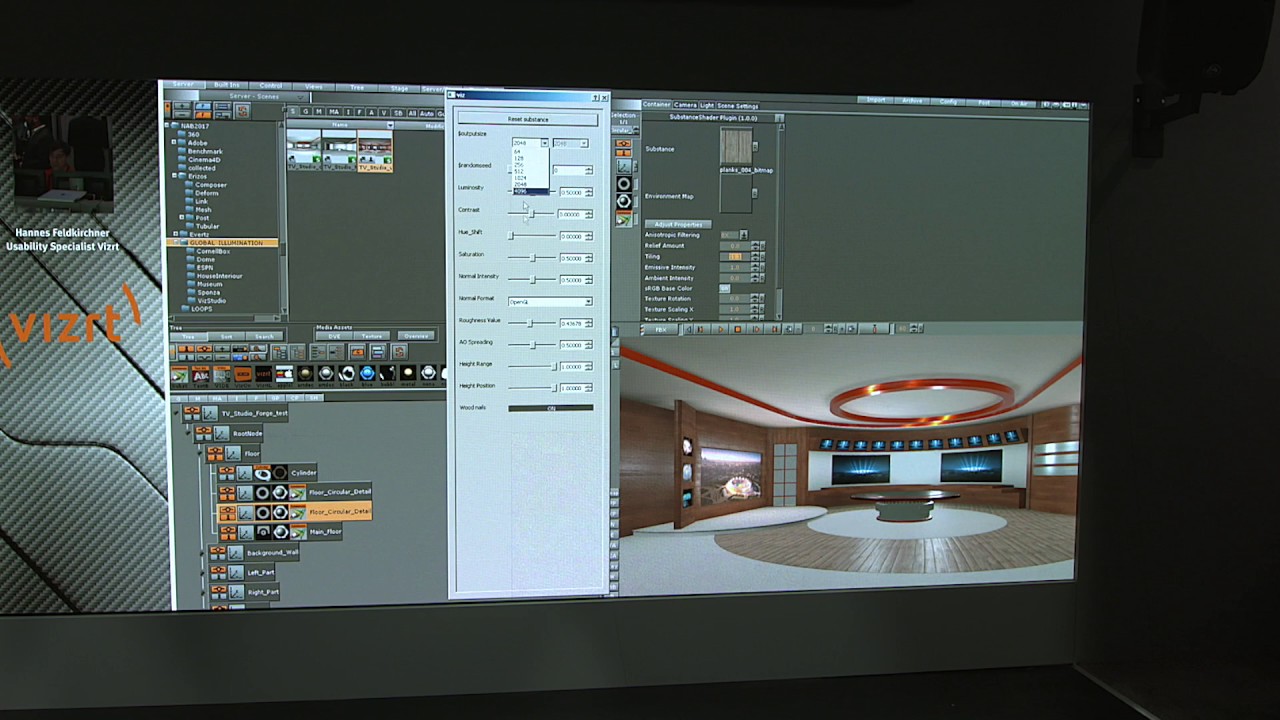The height and width of the screenshot is (720, 1280).
Task: Switch to the Camera editor tab
Action: click(x=685, y=105)
